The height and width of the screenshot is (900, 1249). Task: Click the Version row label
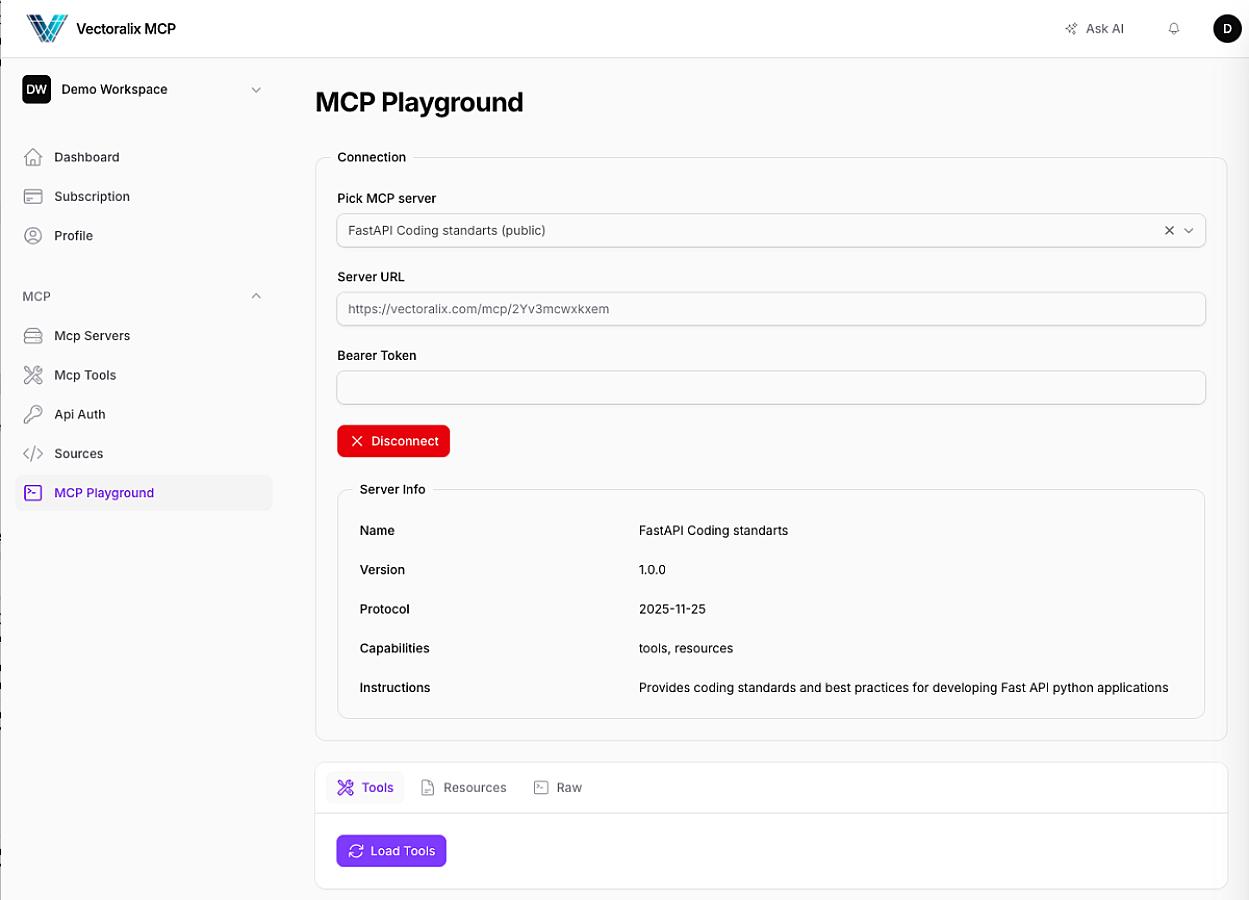coord(382,570)
